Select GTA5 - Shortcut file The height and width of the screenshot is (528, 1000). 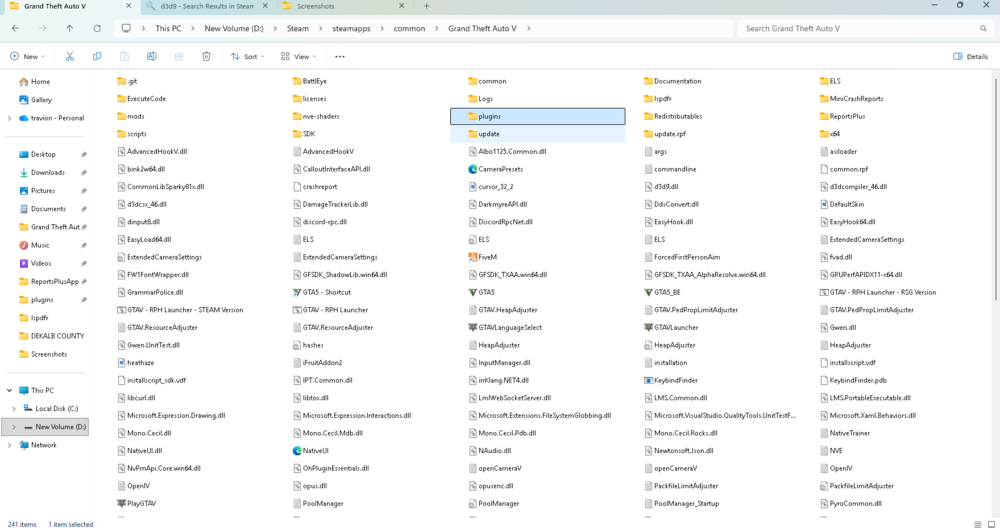pos(322,292)
